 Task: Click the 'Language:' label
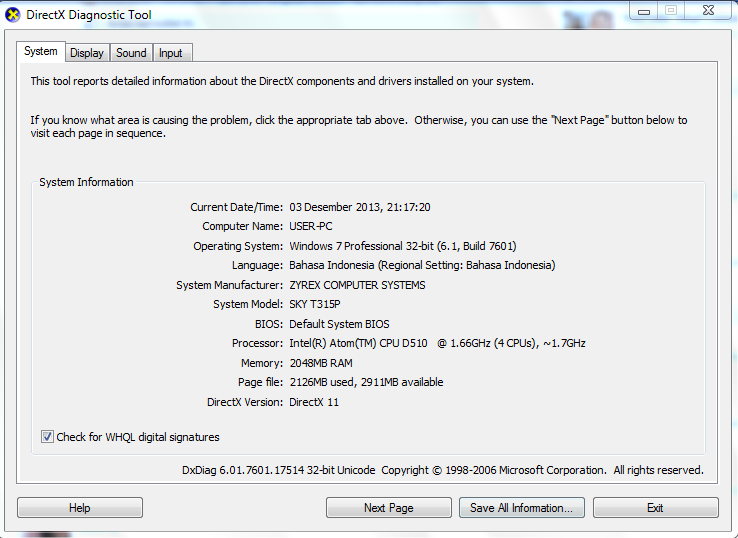[x=257, y=265]
